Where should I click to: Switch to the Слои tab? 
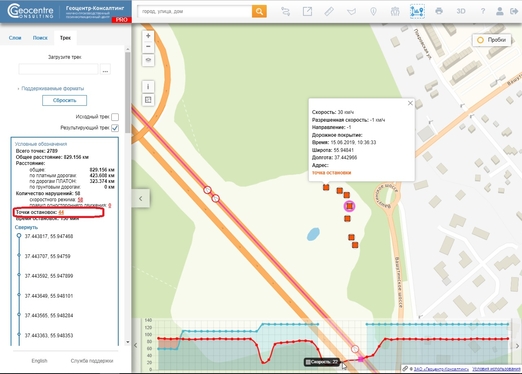(15, 38)
